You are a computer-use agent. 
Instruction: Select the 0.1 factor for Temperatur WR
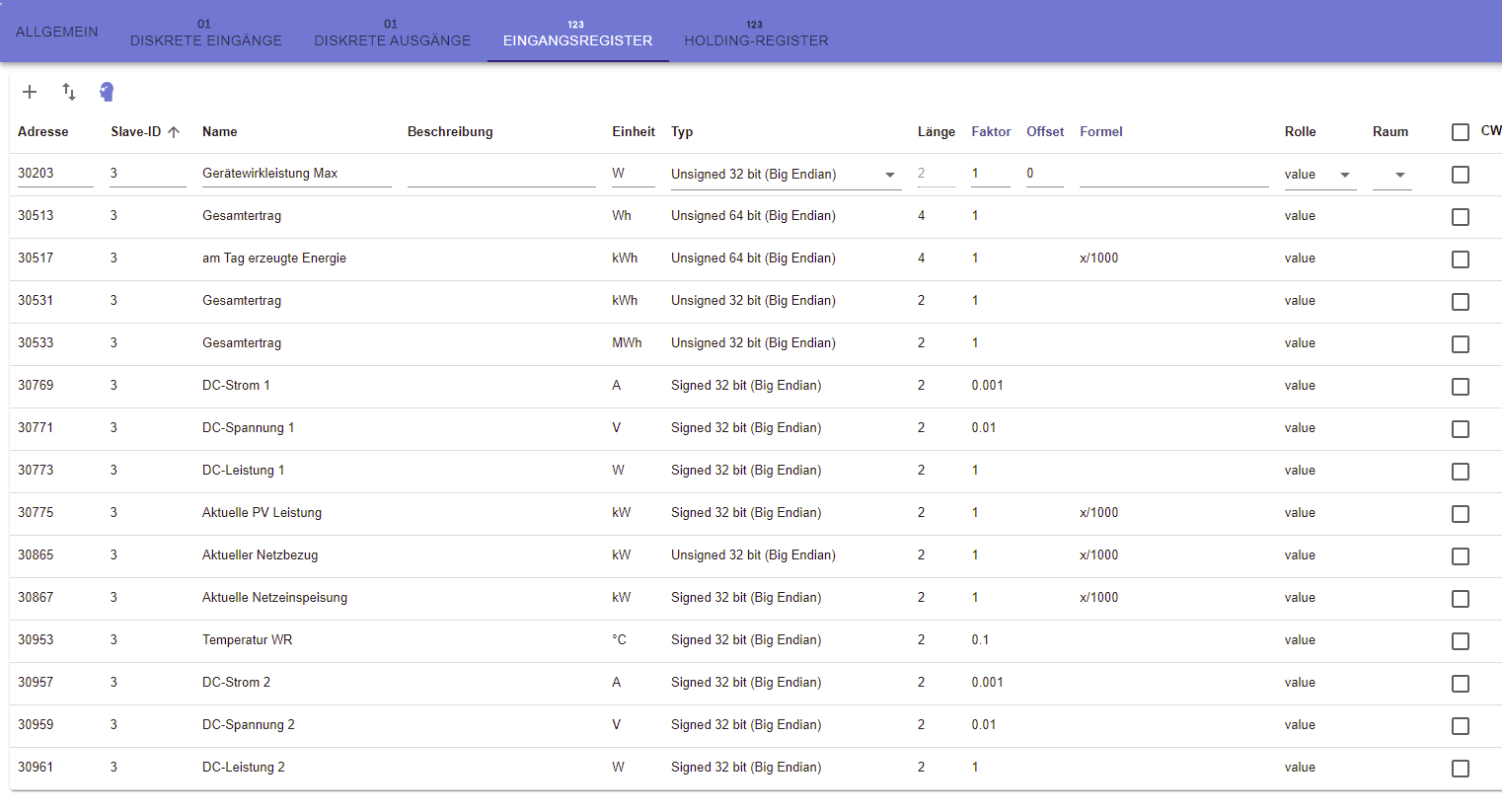pyautogui.click(x=980, y=640)
